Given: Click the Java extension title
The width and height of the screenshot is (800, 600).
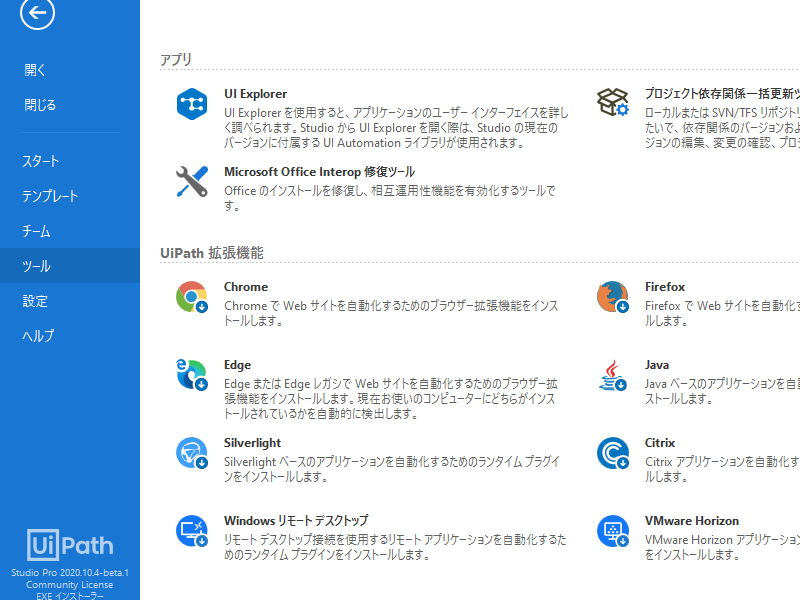Looking at the screenshot, I should [x=657, y=365].
